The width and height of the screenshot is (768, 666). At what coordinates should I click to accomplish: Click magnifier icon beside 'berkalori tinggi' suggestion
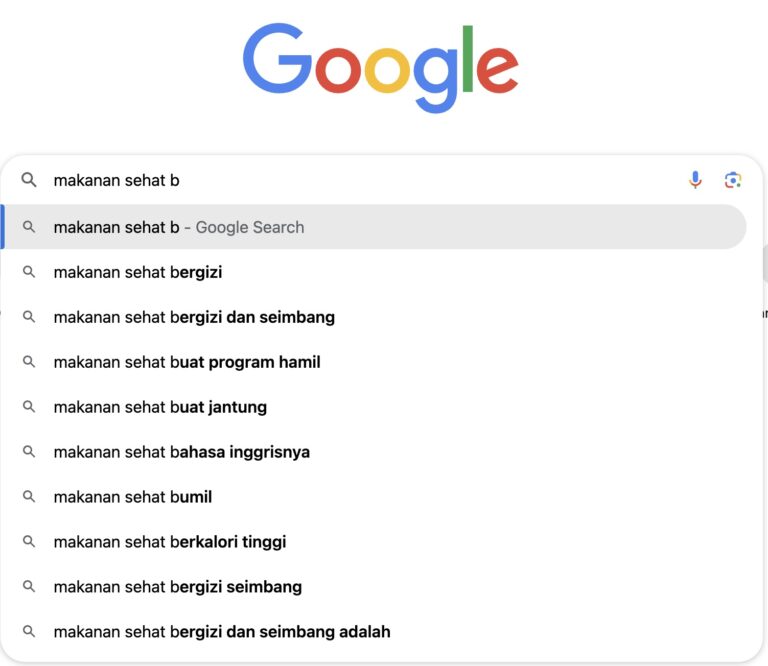pos(29,542)
